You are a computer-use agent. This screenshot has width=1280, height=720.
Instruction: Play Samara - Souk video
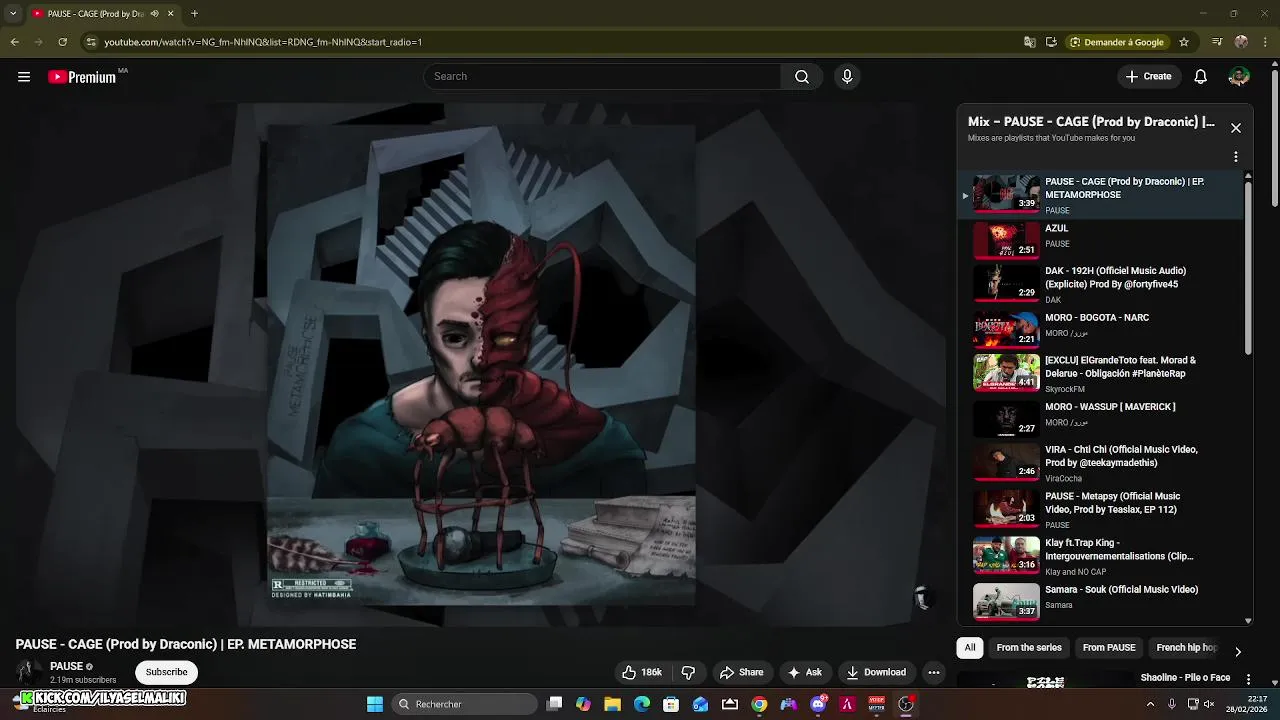[1100, 601]
